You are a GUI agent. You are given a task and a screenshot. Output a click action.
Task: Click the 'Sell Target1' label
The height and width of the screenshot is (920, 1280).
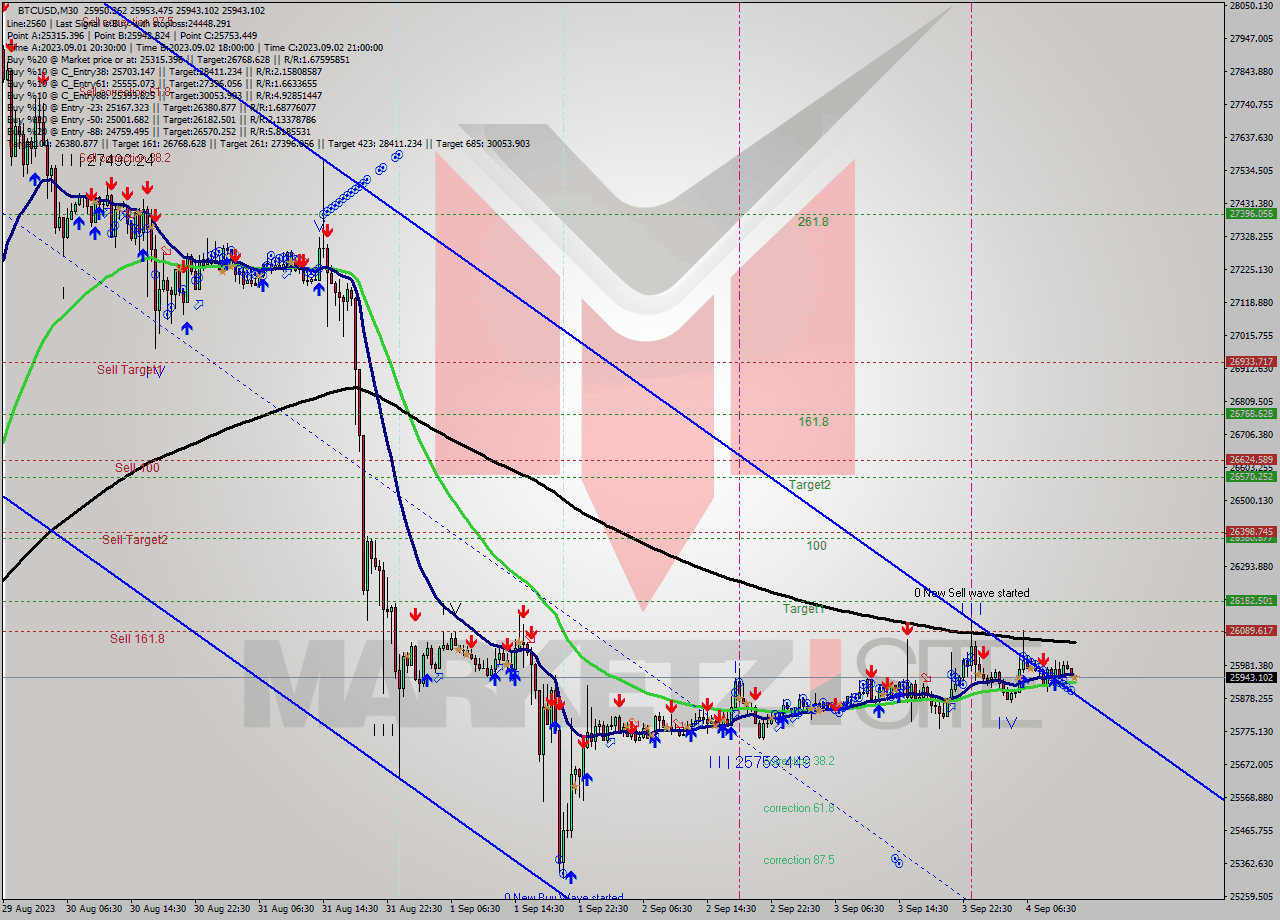[130, 370]
